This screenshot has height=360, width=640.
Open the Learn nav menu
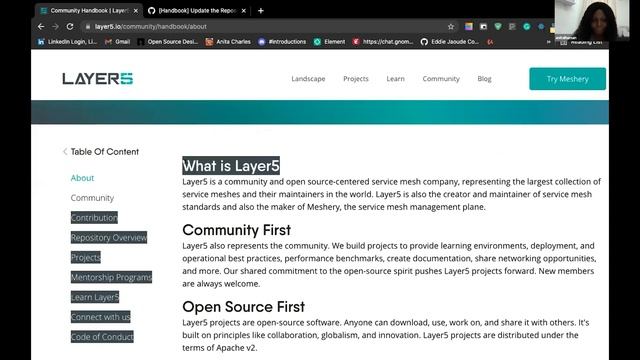[x=396, y=79]
